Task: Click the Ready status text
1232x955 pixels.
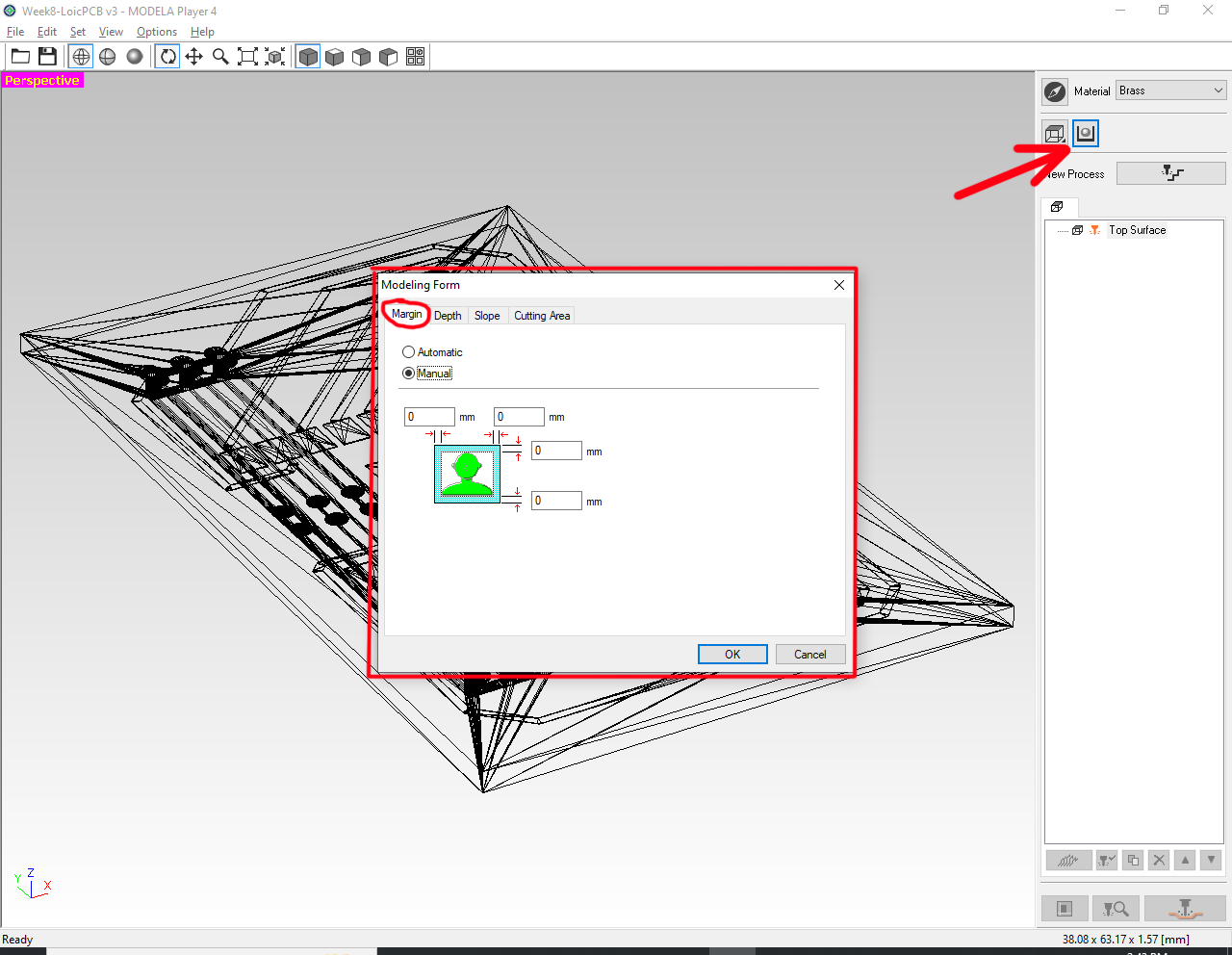Action: (17, 940)
